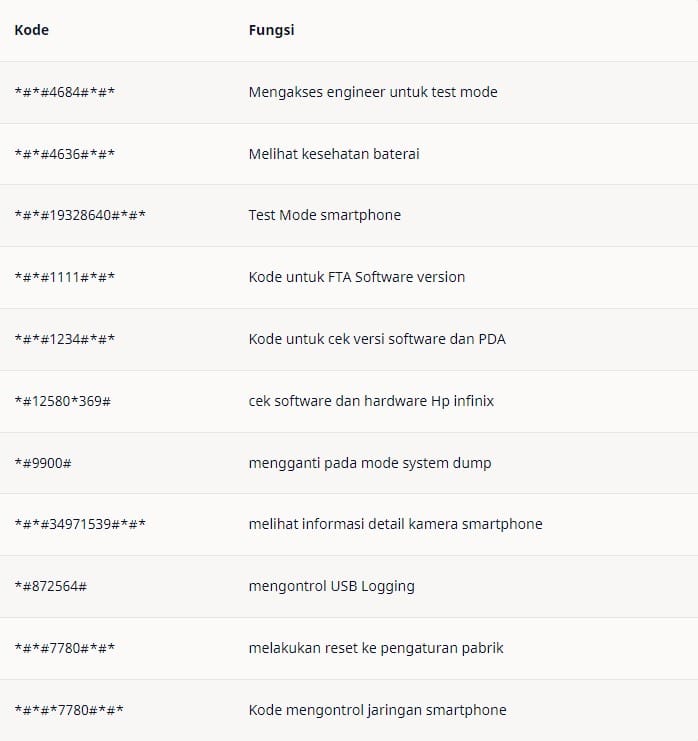698x741 pixels.
Task: Click the Fungsi column header
Action: [271, 30]
